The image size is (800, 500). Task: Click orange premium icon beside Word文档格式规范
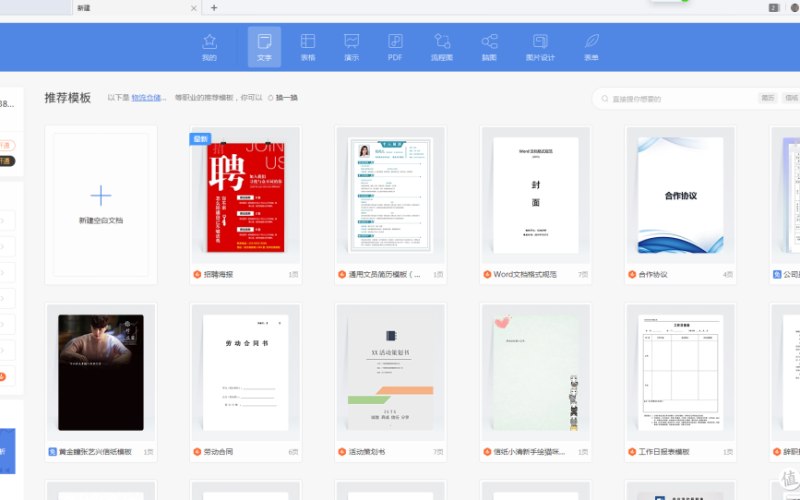(x=487, y=274)
